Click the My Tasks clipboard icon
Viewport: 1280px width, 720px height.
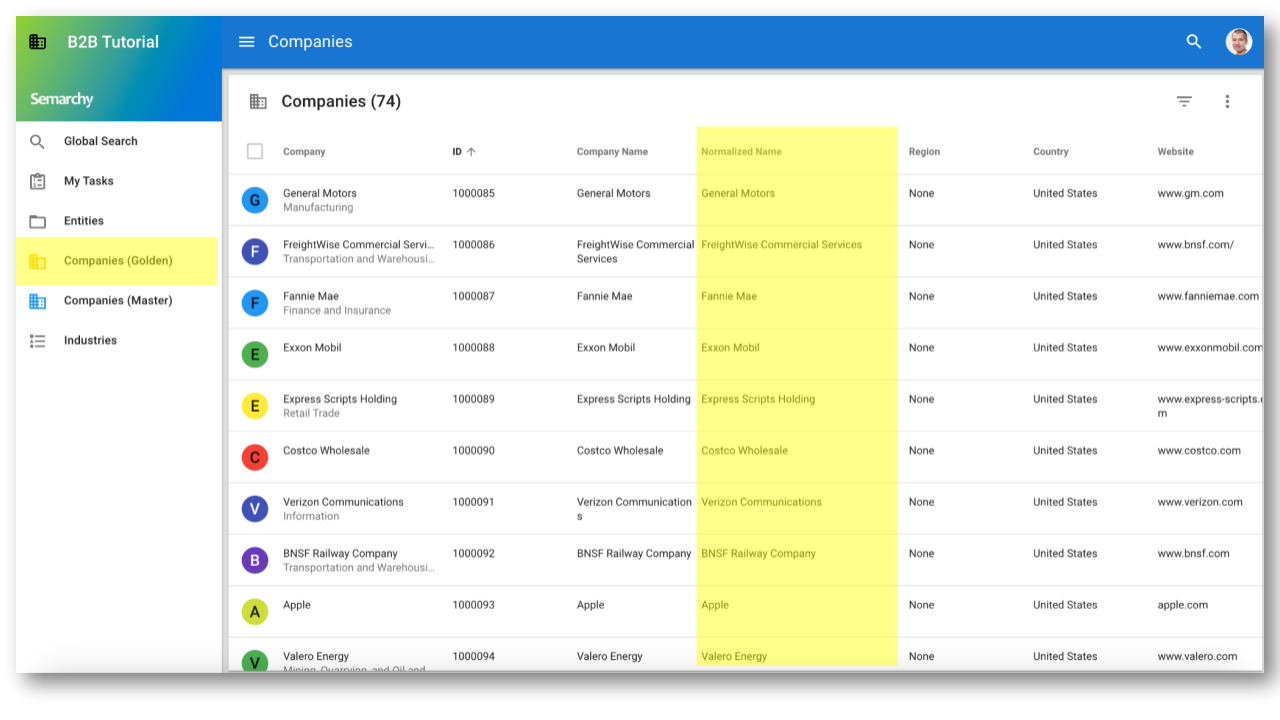pyautogui.click(x=37, y=181)
